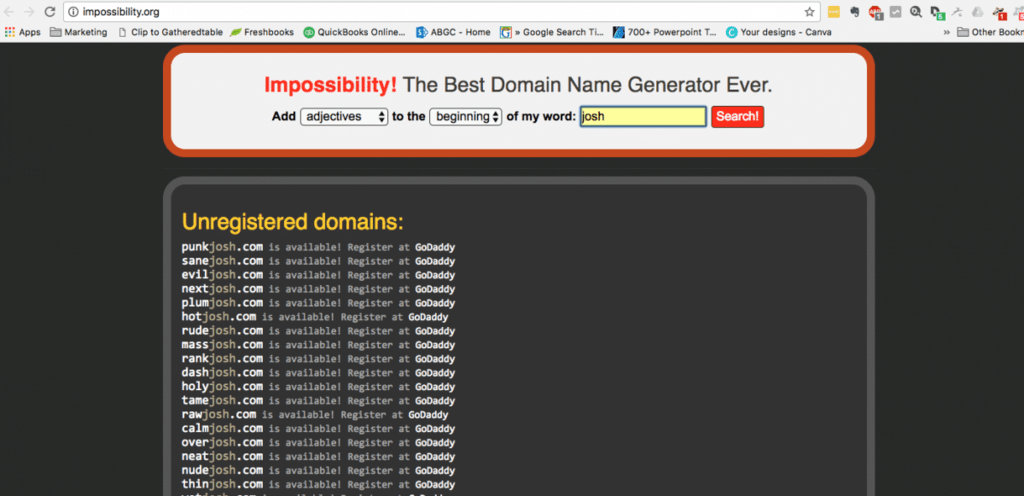The width and height of the screenshot is (1024, 496).
Task: Click GoDaddy link for calmjosh.com
Action: (435, 429)
